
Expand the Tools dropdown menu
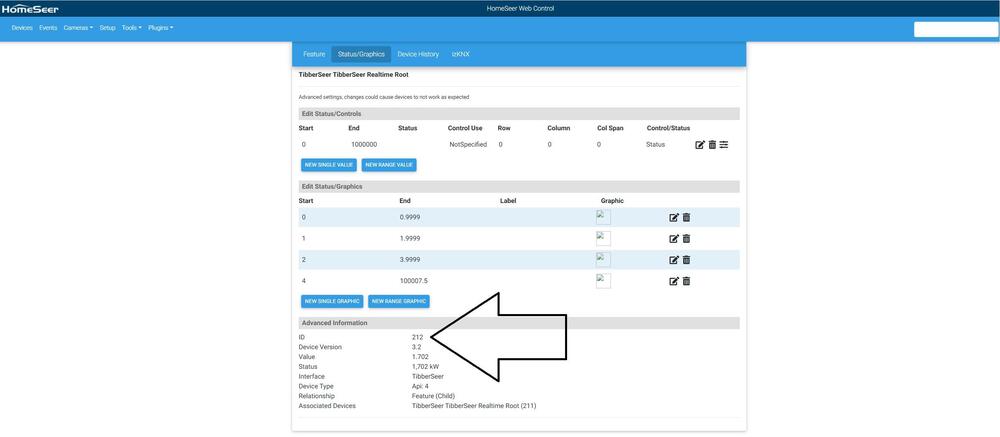pyautogui.click(x=131, y=28)
